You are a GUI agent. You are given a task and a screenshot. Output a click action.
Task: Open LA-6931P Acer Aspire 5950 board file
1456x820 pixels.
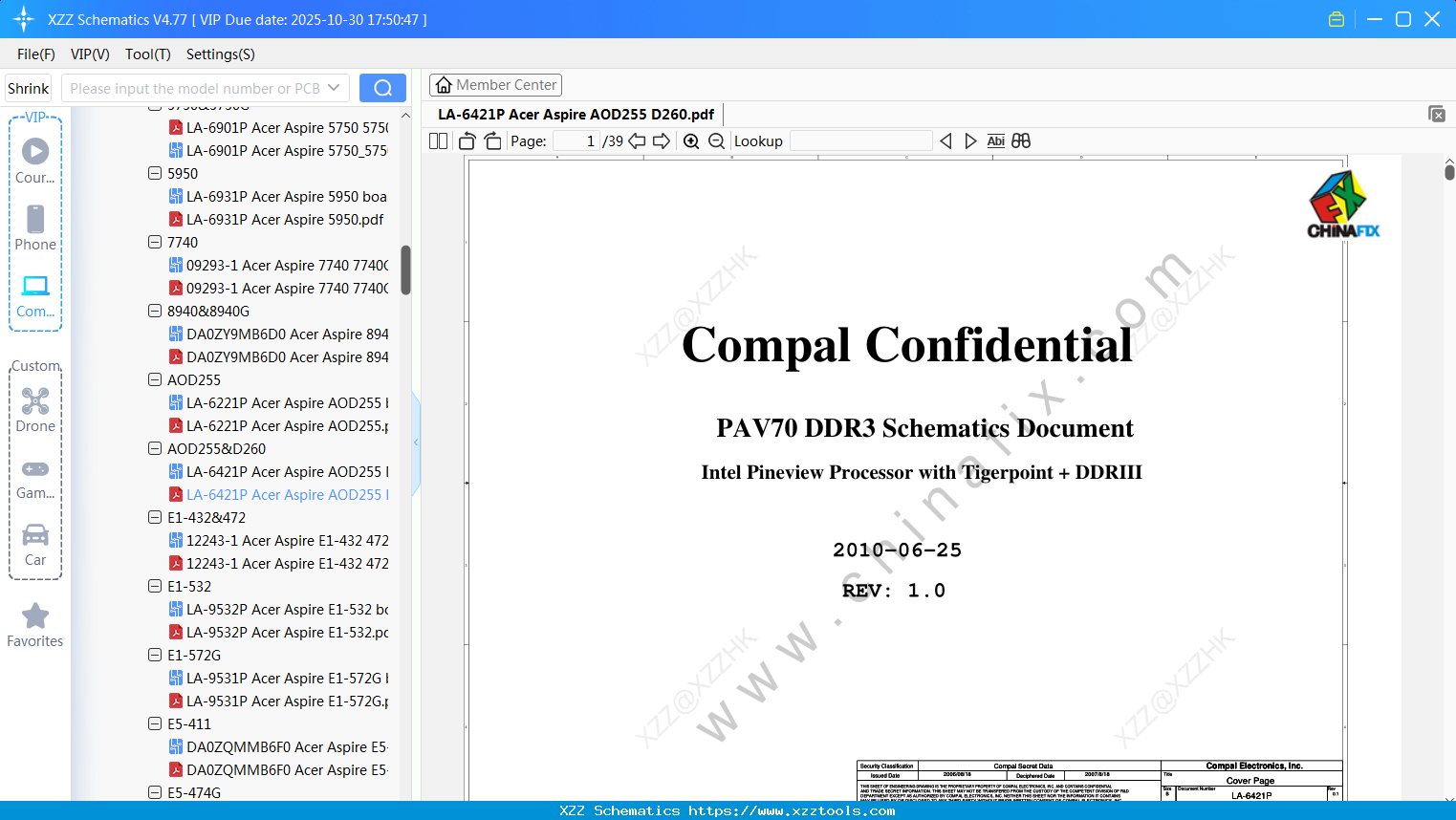[x=278, y=197]
